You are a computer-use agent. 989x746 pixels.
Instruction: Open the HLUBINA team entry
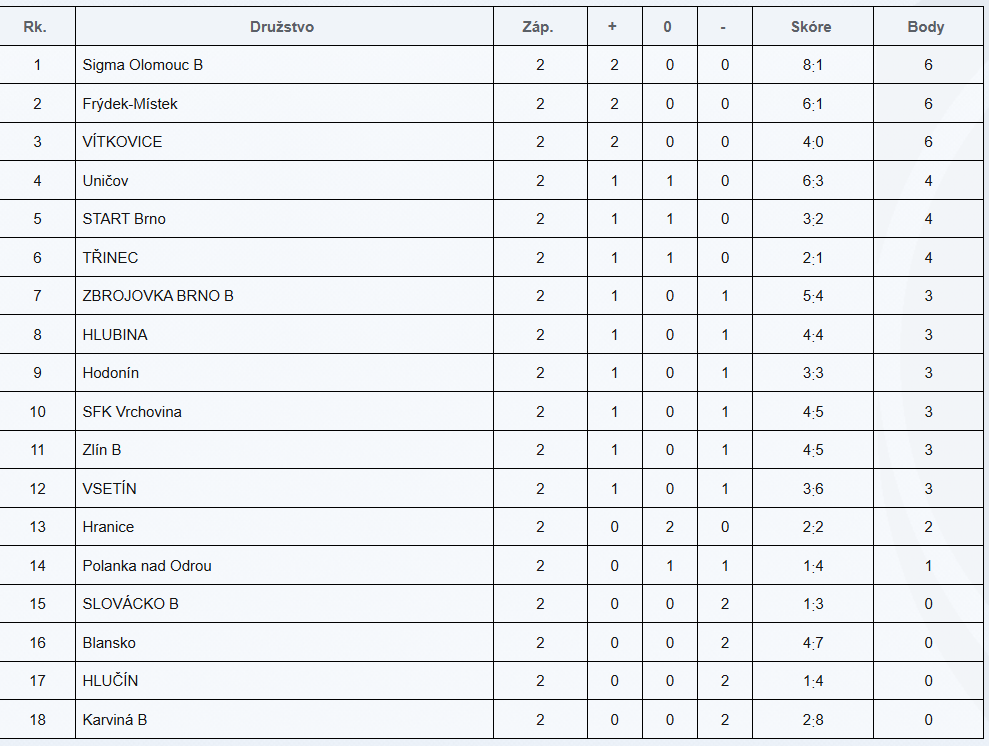115,335
